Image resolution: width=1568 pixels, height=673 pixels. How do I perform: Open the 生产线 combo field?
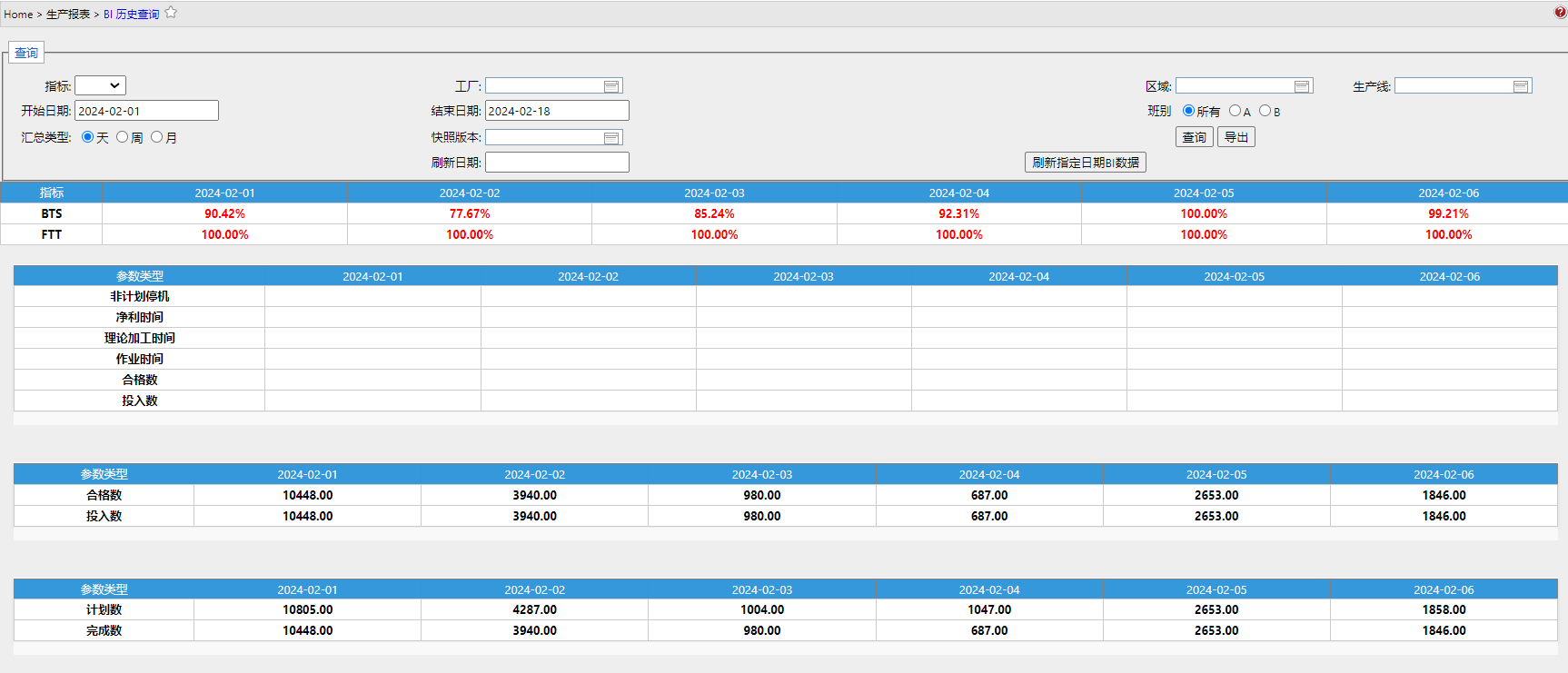(1463, 86)
